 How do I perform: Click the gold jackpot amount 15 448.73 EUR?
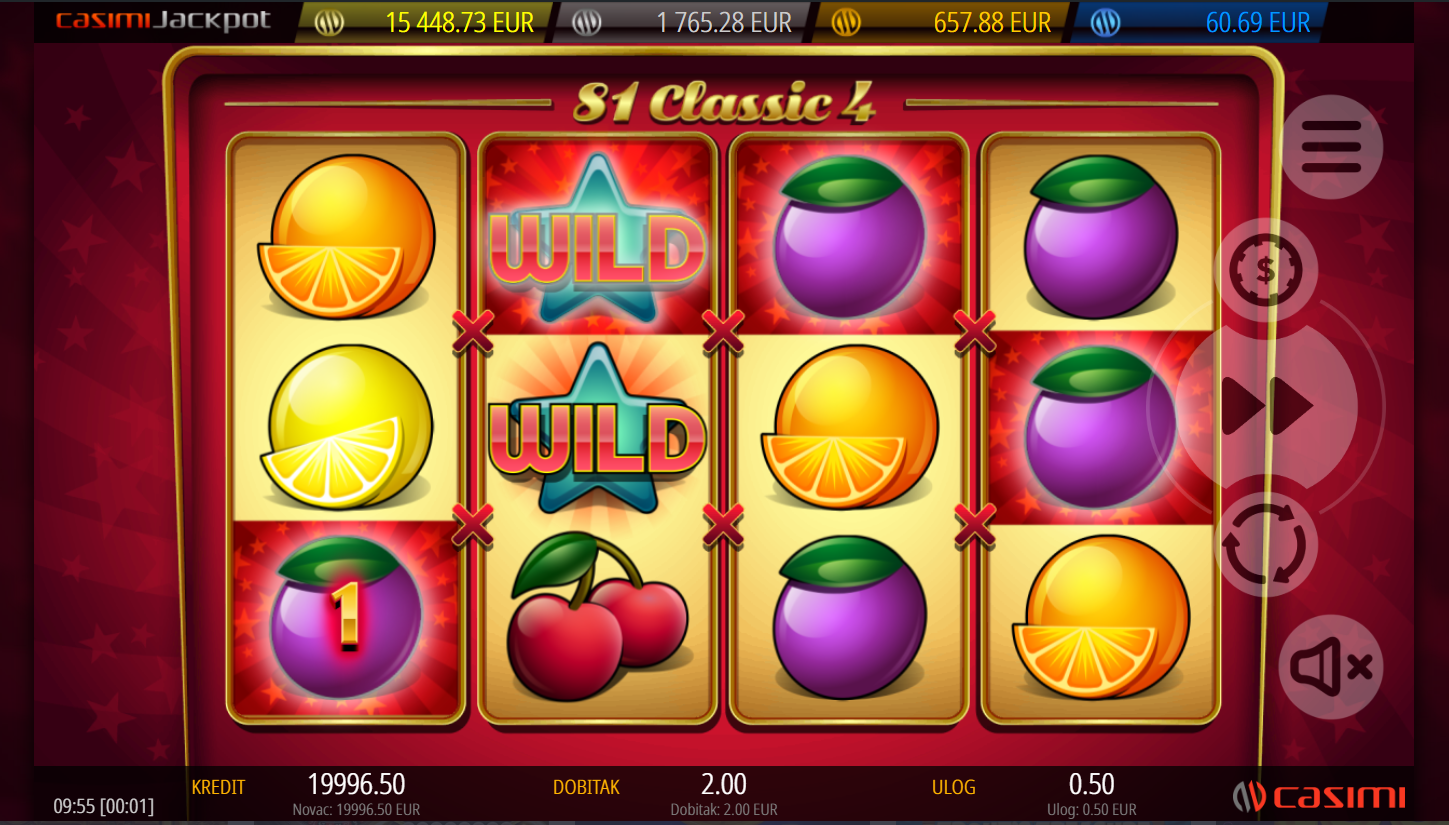point(460,22)
